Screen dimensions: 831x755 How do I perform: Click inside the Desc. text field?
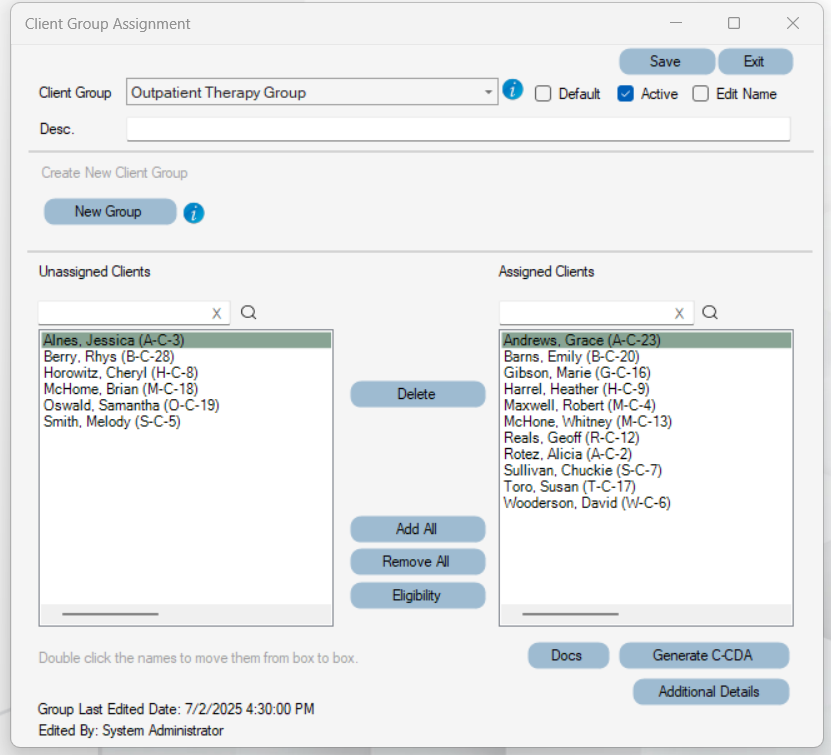[457, 128]
